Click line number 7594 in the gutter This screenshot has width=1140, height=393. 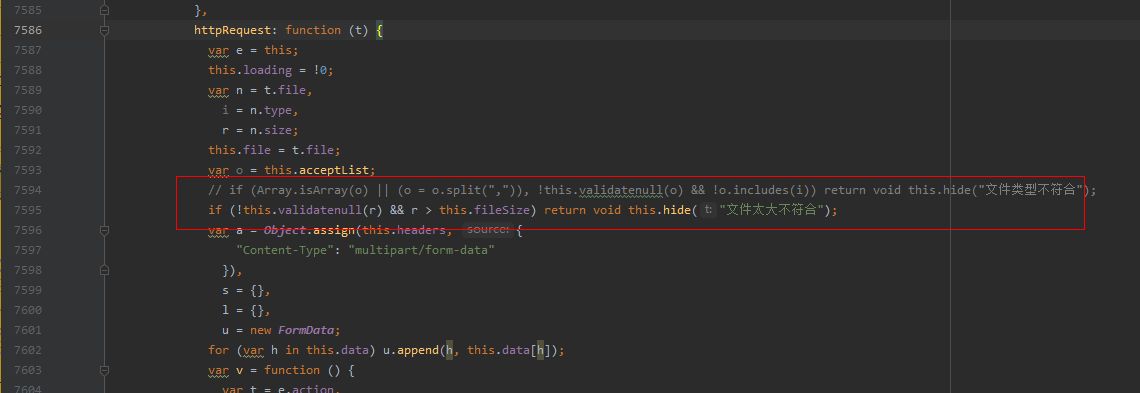click(28, 190)
